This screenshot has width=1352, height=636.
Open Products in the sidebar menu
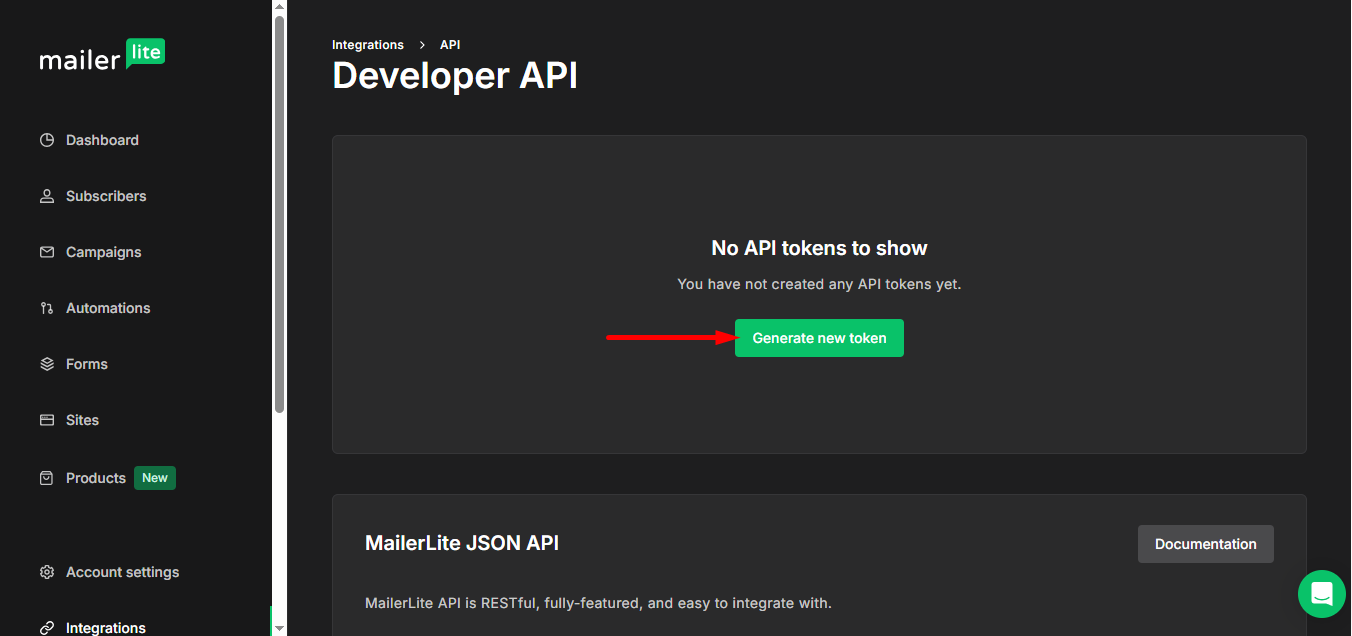(x=96, y=478)
